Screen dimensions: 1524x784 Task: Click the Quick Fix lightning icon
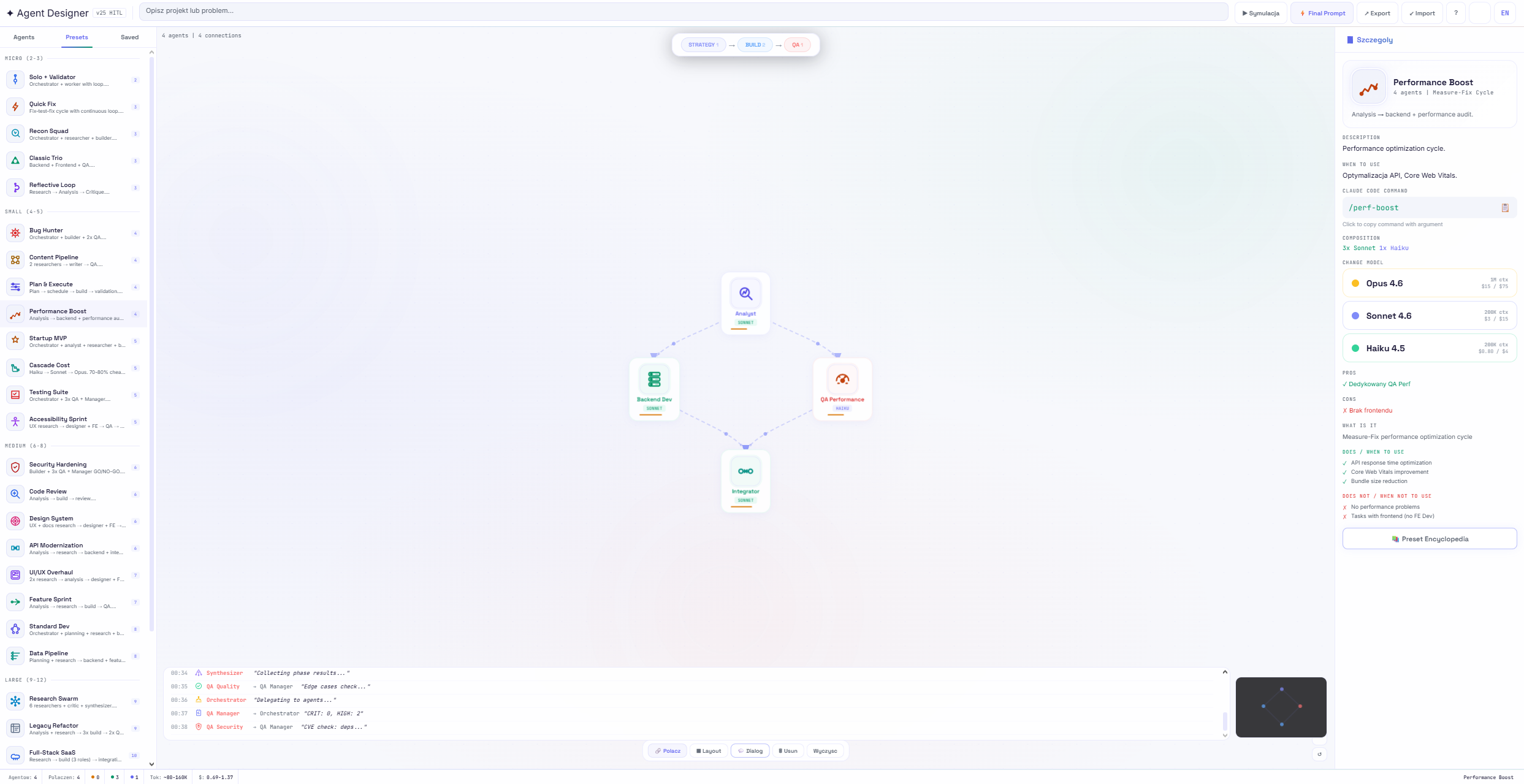[x=15, y=107]
